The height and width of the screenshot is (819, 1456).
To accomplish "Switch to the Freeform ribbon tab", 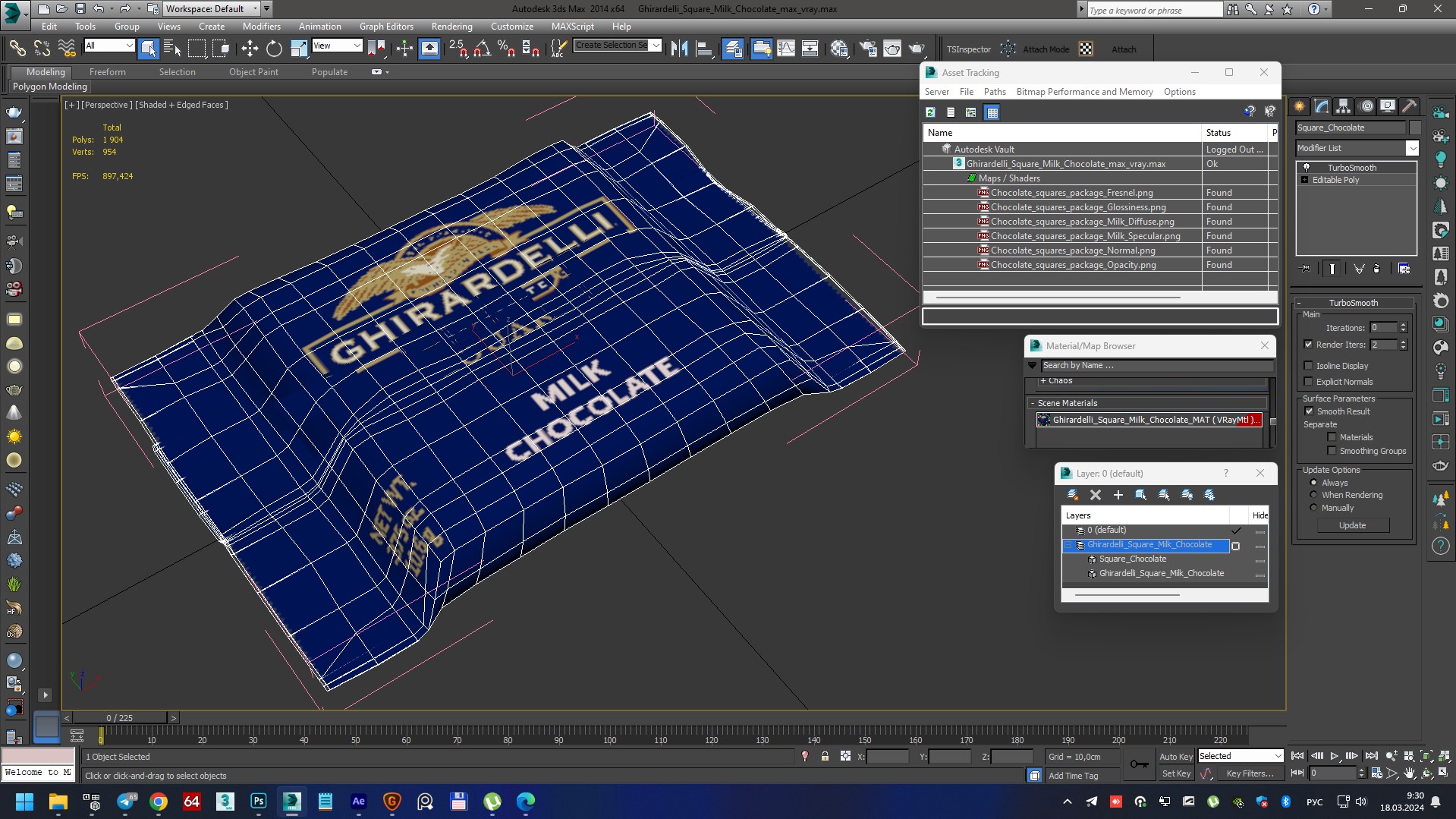I will point(107,72).
